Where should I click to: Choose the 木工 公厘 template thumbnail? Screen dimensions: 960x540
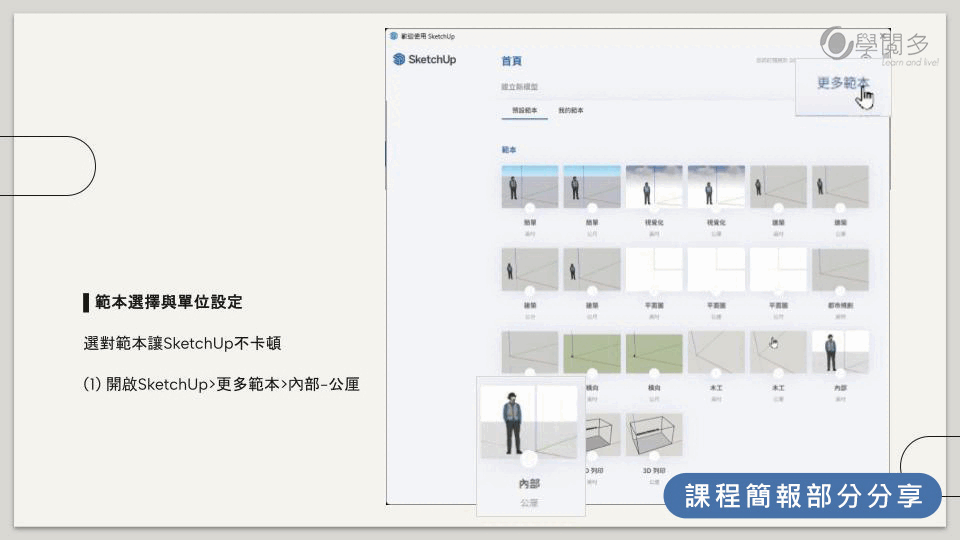click(778, 352)
